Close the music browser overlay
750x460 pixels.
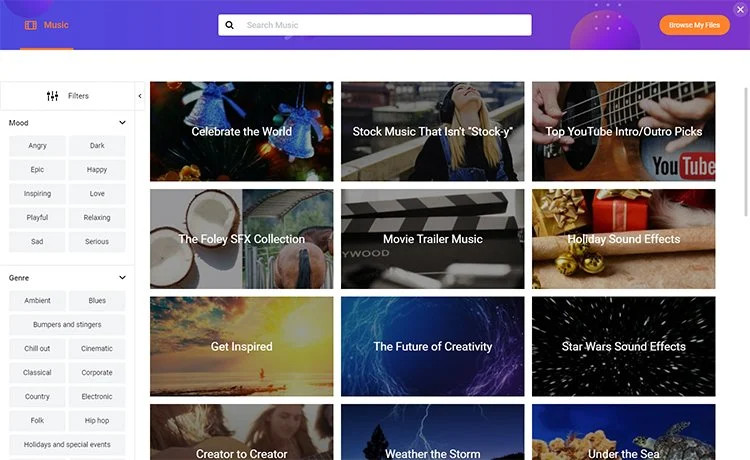(x=740, y=9)
